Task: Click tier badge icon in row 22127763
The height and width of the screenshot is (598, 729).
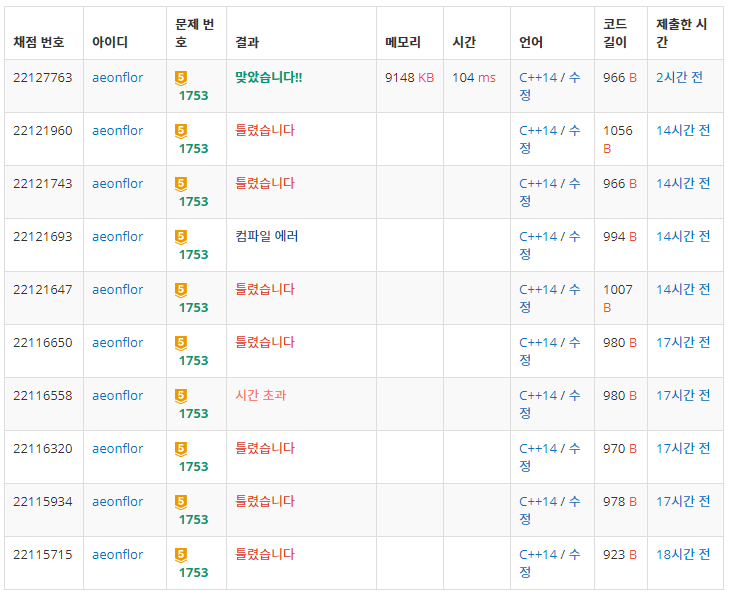Action: point(181,78)
